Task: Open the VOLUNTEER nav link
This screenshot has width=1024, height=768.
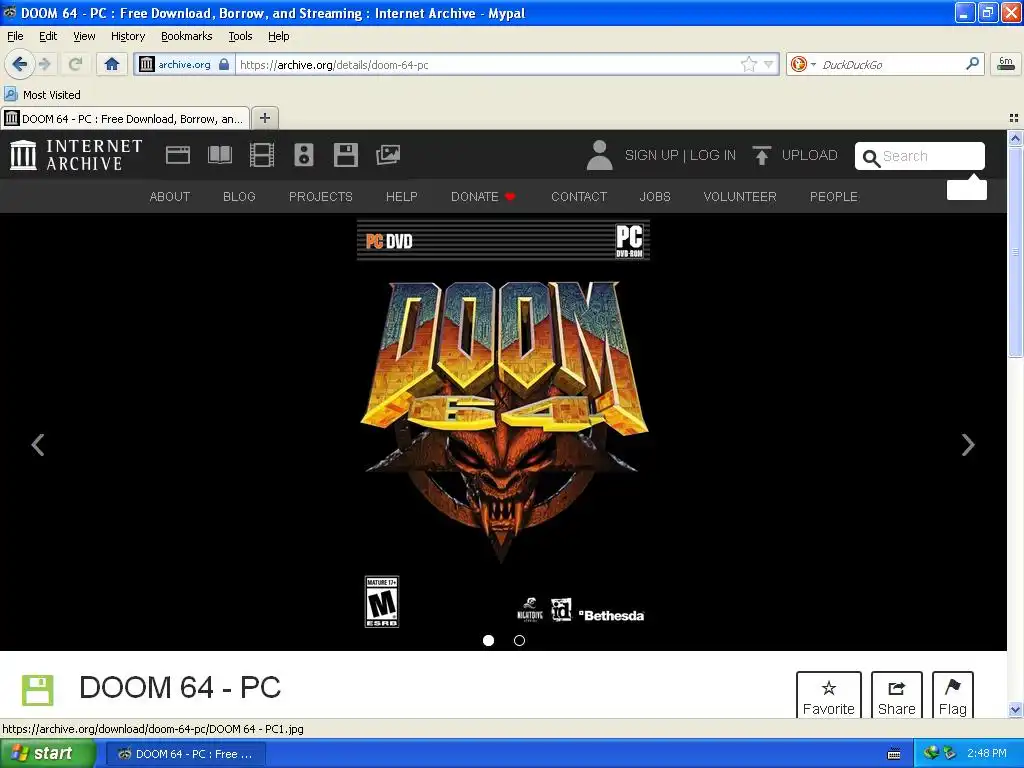Action: coord(740,197)
